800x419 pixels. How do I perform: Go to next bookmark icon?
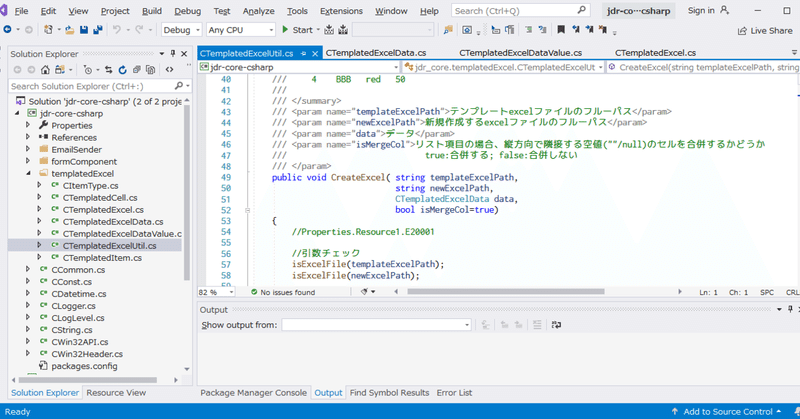pyautogui.click(x=589, y=30)
